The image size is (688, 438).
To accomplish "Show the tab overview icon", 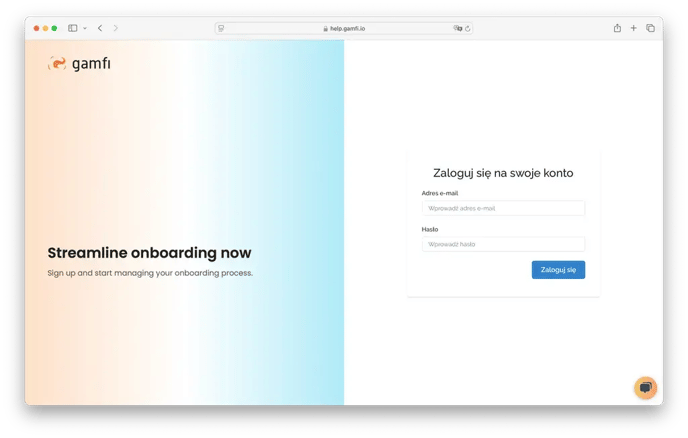I will 650,28.
